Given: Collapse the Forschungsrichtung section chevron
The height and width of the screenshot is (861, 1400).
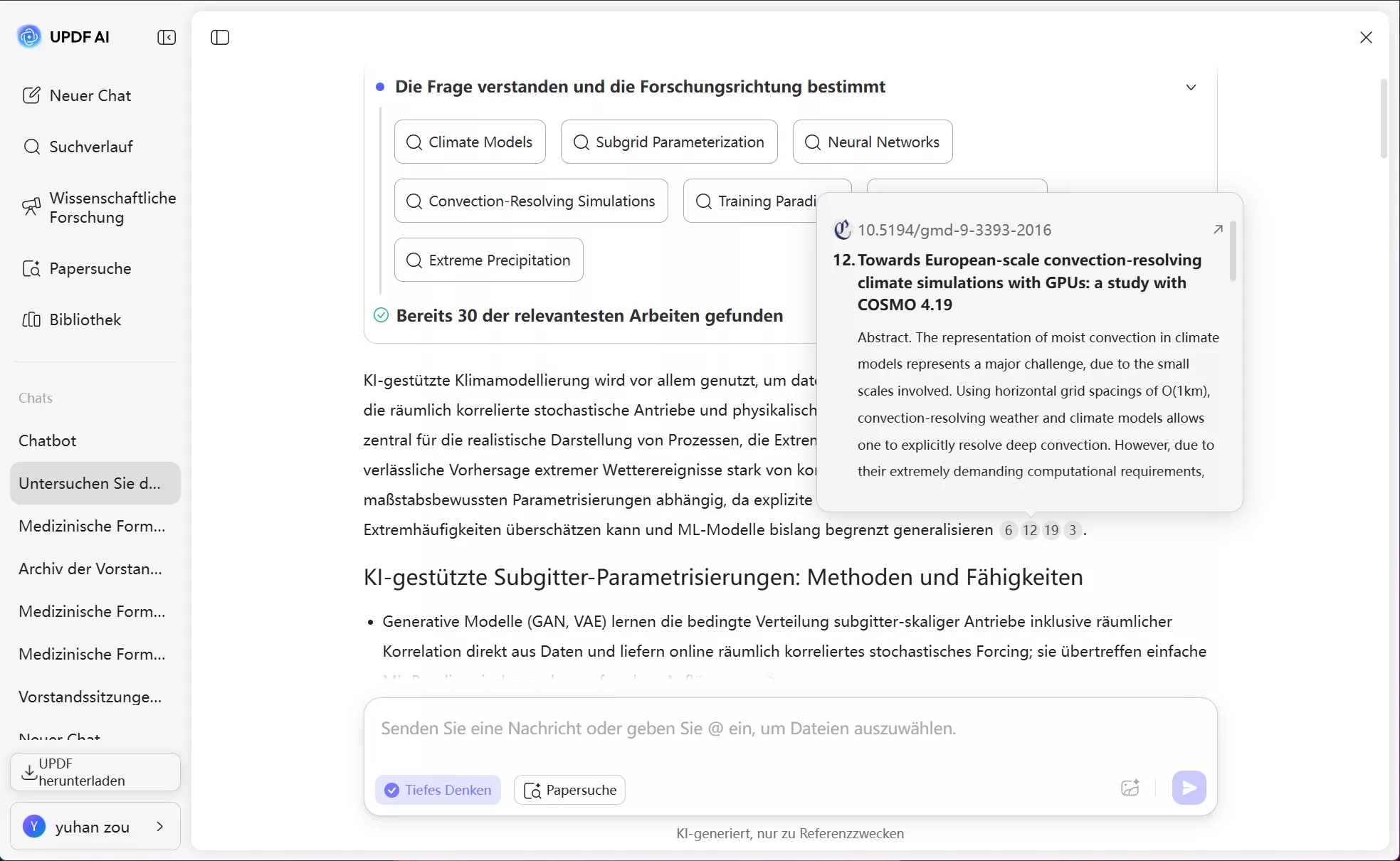Looking at the screenshot, I should point(1191,87).
